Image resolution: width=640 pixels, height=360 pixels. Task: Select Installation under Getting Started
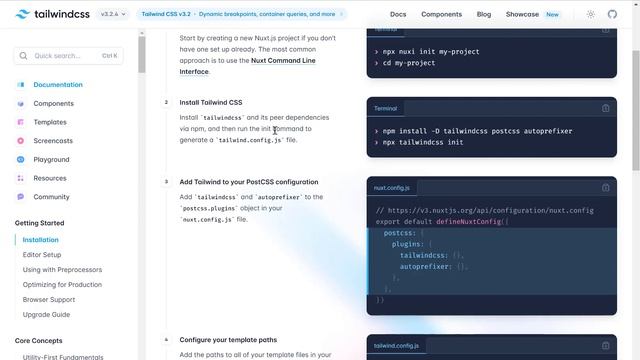(40, 240)
